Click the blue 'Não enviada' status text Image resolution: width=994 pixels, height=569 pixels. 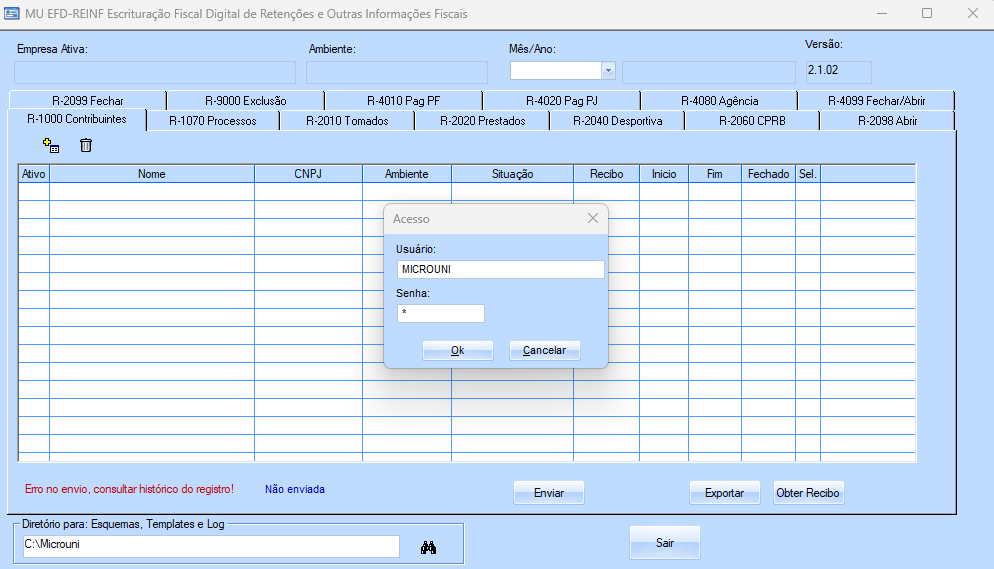pos(295,489)
